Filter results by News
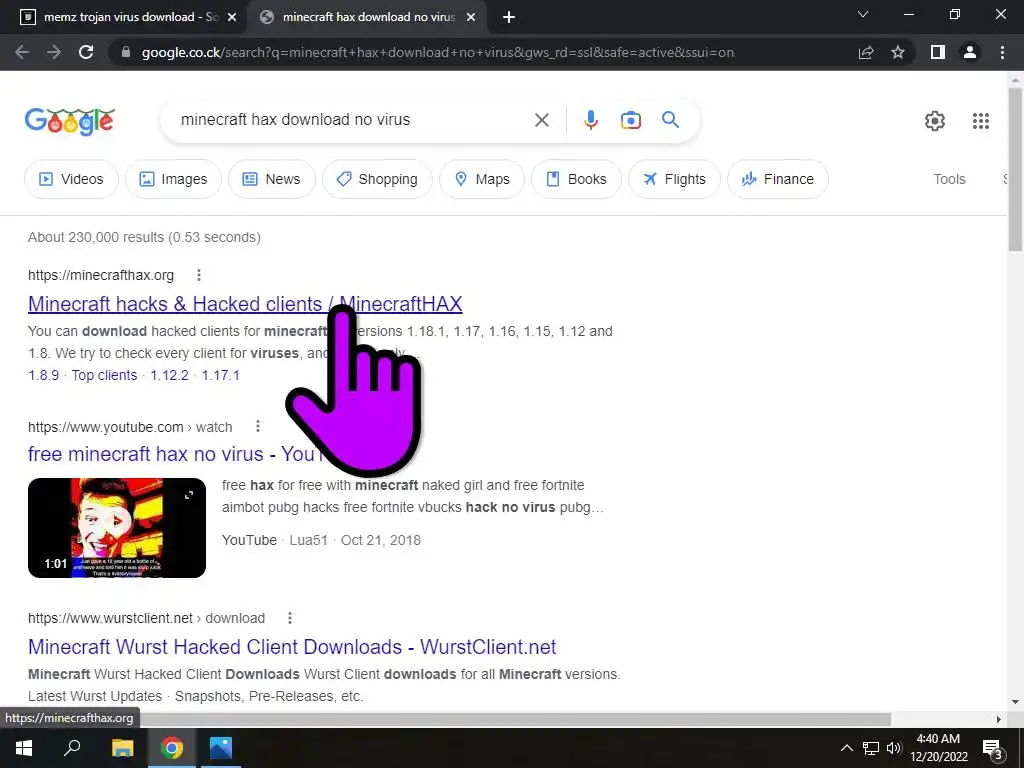 point(272,179)
